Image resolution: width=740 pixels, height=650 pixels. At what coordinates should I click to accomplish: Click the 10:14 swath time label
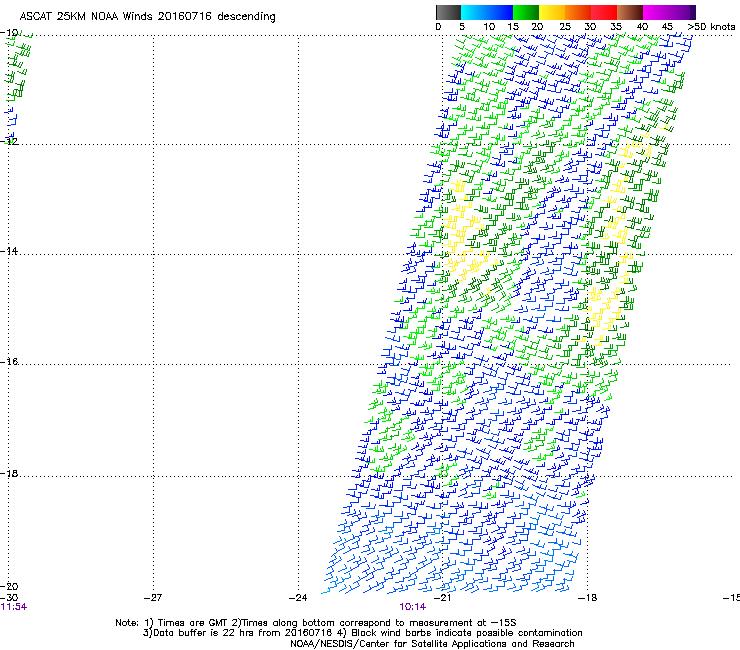pyautogui.click(x=412, y=607)
